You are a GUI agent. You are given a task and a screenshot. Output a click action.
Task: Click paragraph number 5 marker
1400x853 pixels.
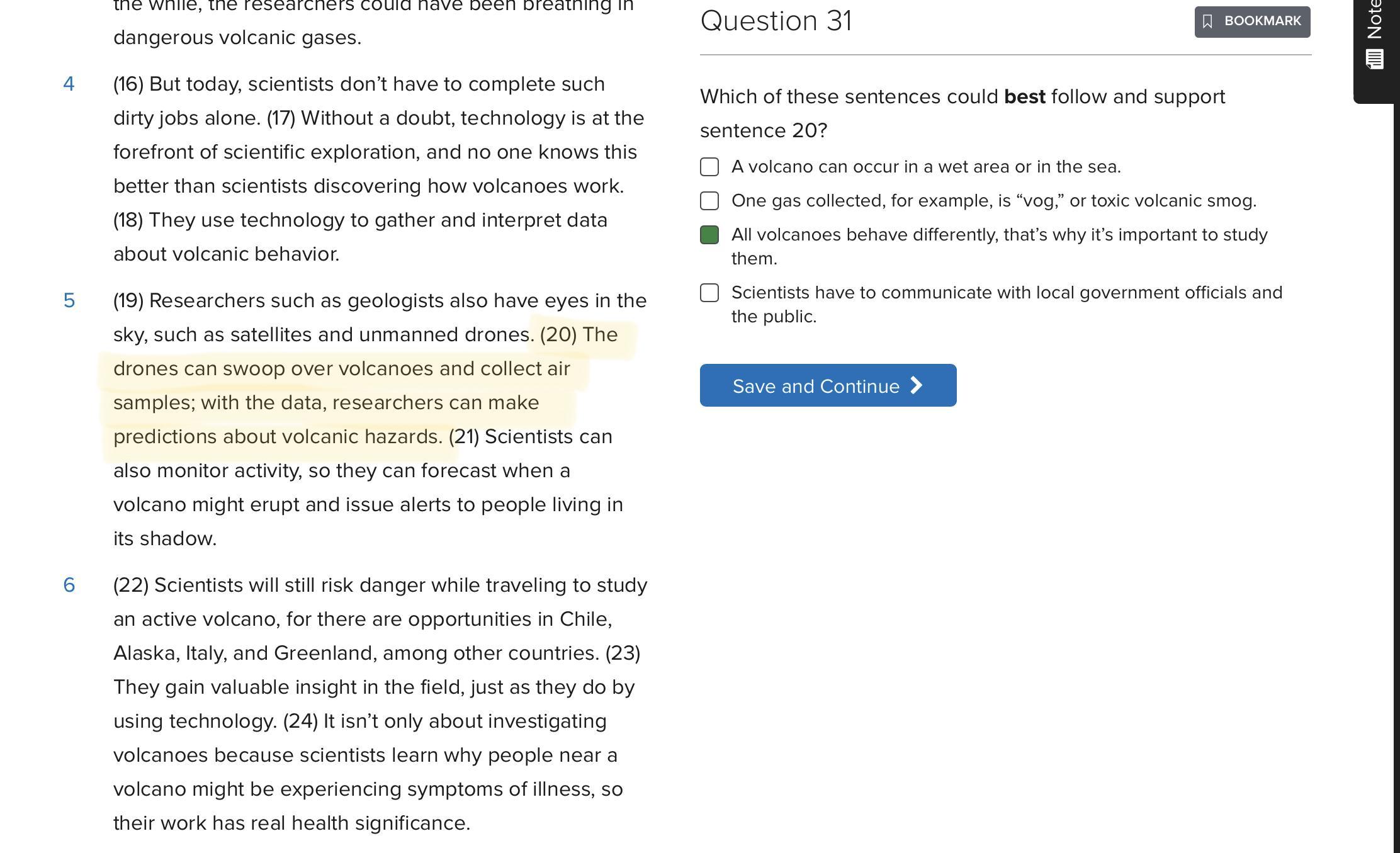(69, 300)
